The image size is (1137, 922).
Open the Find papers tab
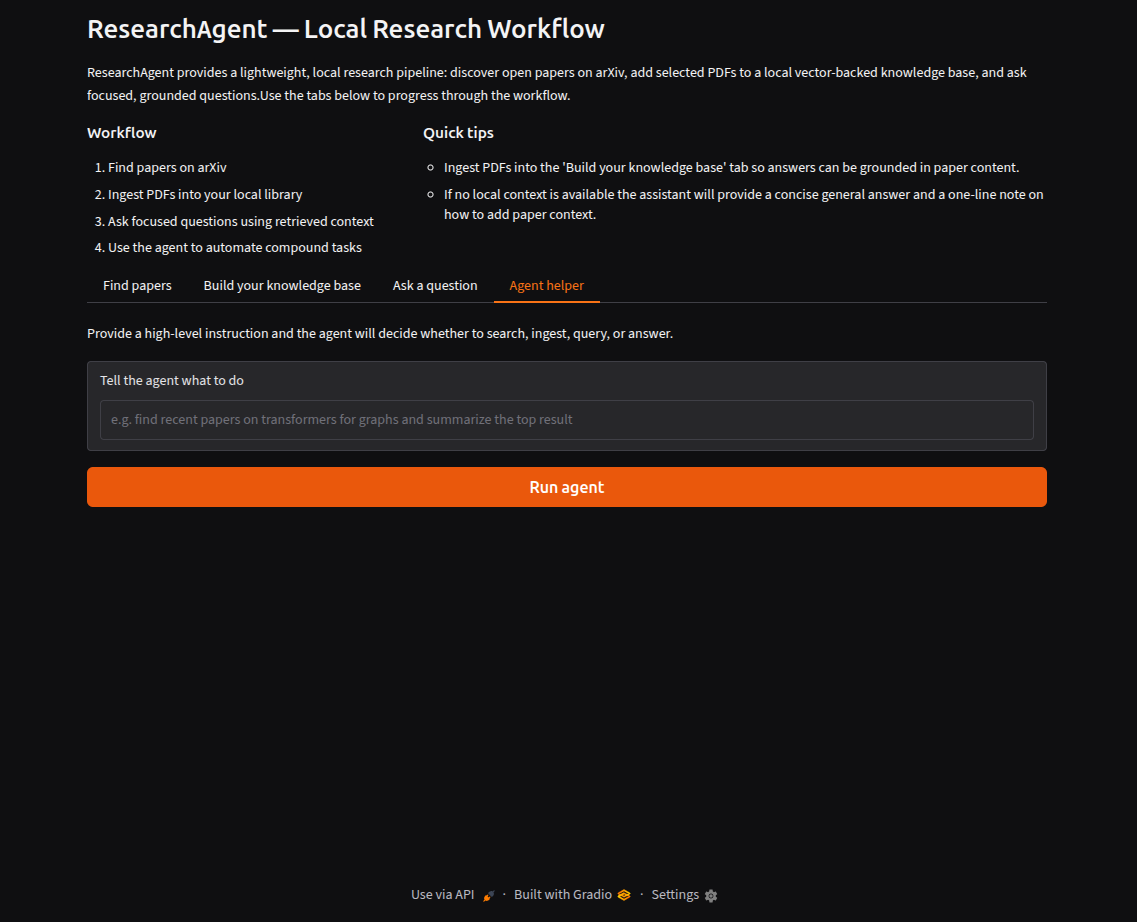click(137, 286)
